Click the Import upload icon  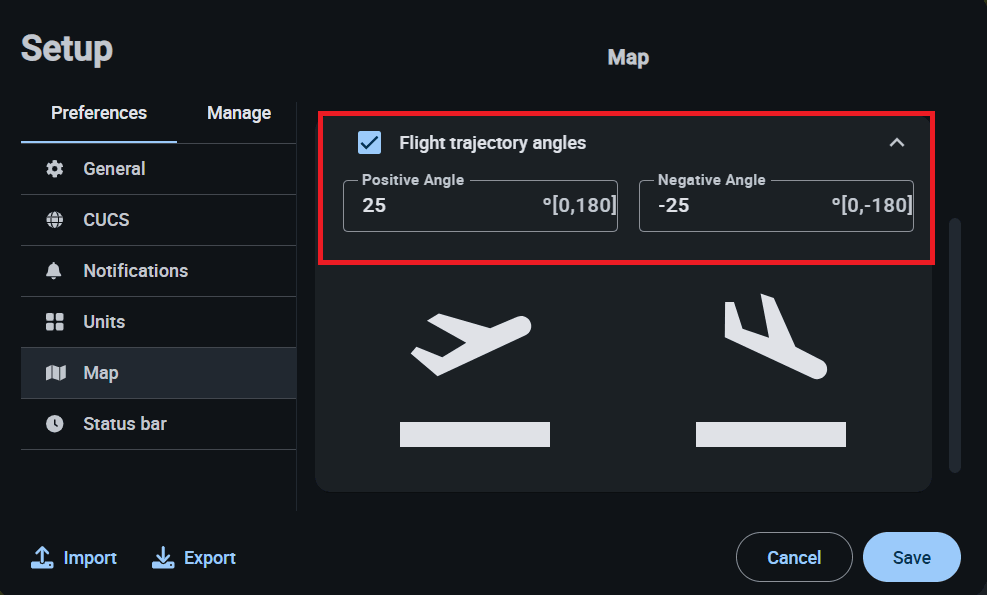pos(42,558)
